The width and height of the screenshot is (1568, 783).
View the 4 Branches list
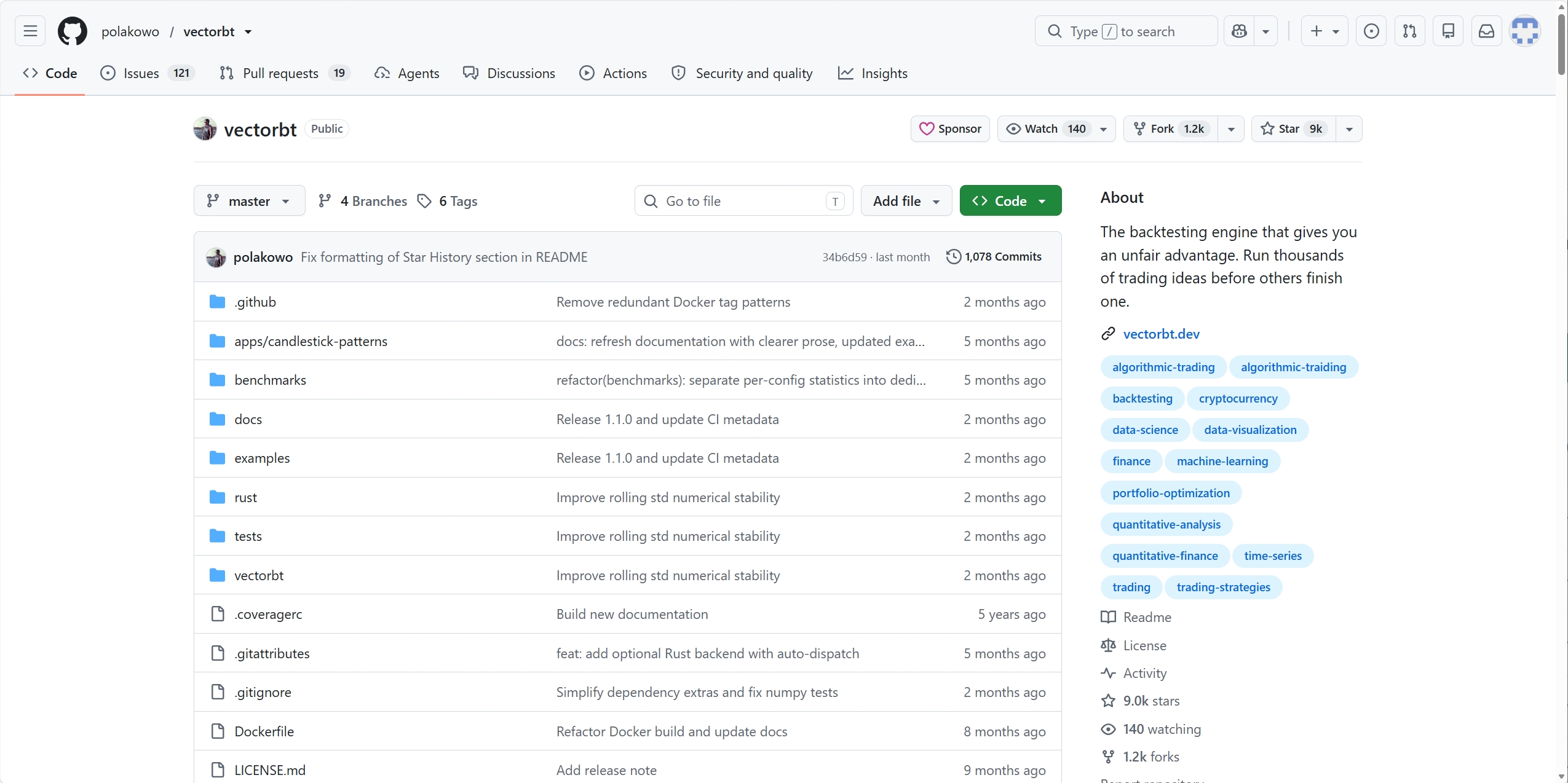pos(362,201)
